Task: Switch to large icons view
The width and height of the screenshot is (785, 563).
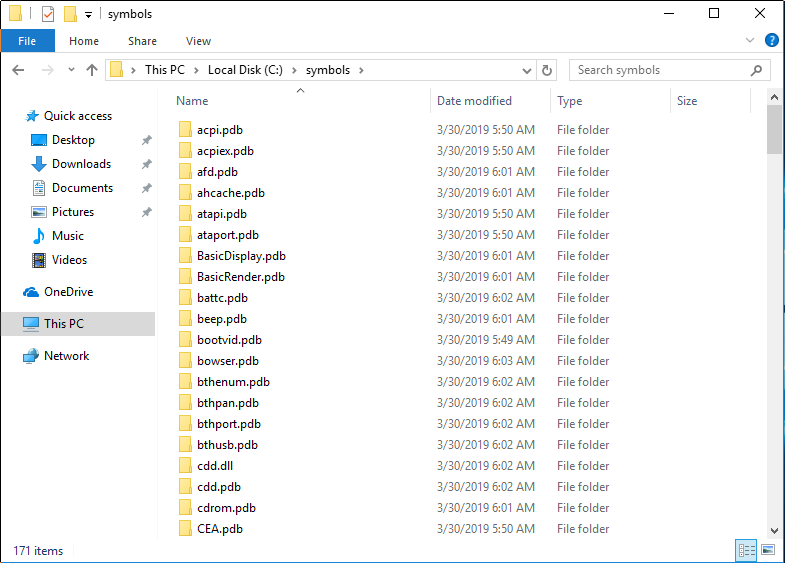Action: pos(767,550)
